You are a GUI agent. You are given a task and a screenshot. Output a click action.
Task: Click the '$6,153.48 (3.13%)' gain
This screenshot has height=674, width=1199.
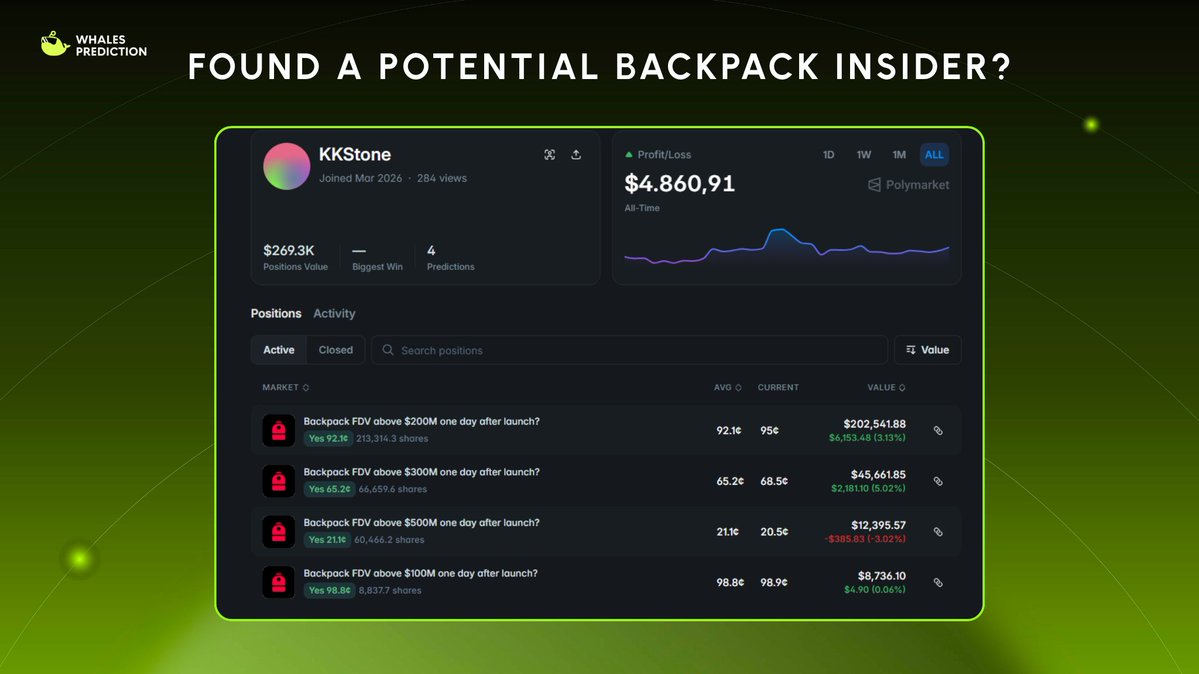pos(867,438)
